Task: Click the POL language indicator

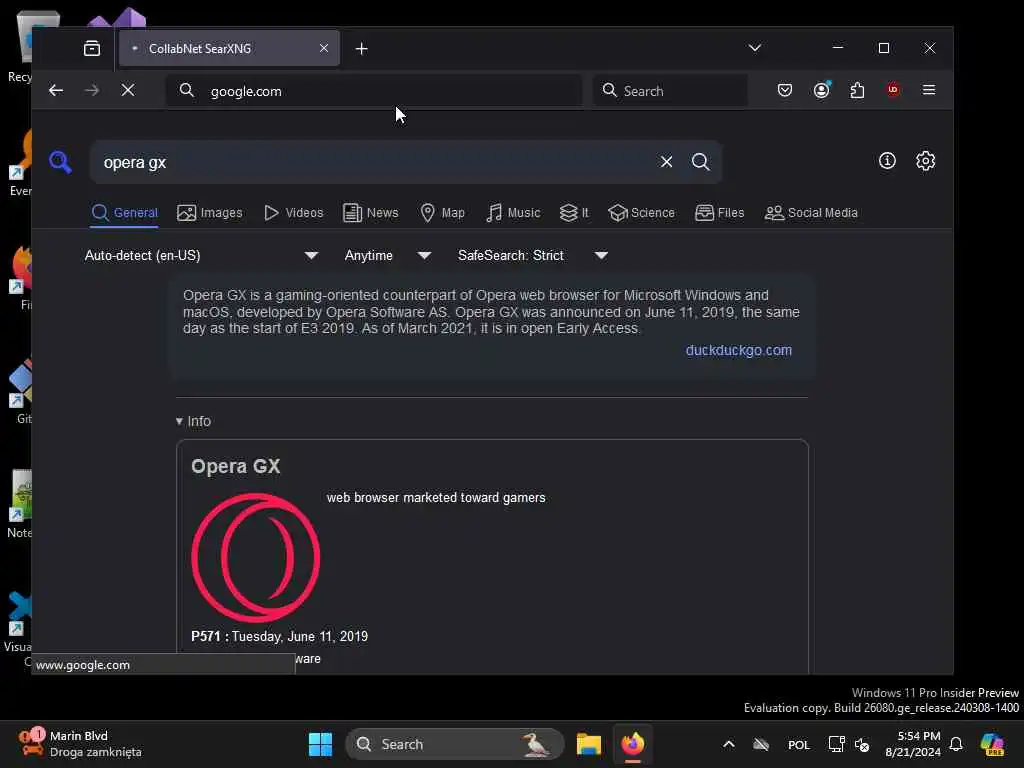Action: tap(799, 744)
